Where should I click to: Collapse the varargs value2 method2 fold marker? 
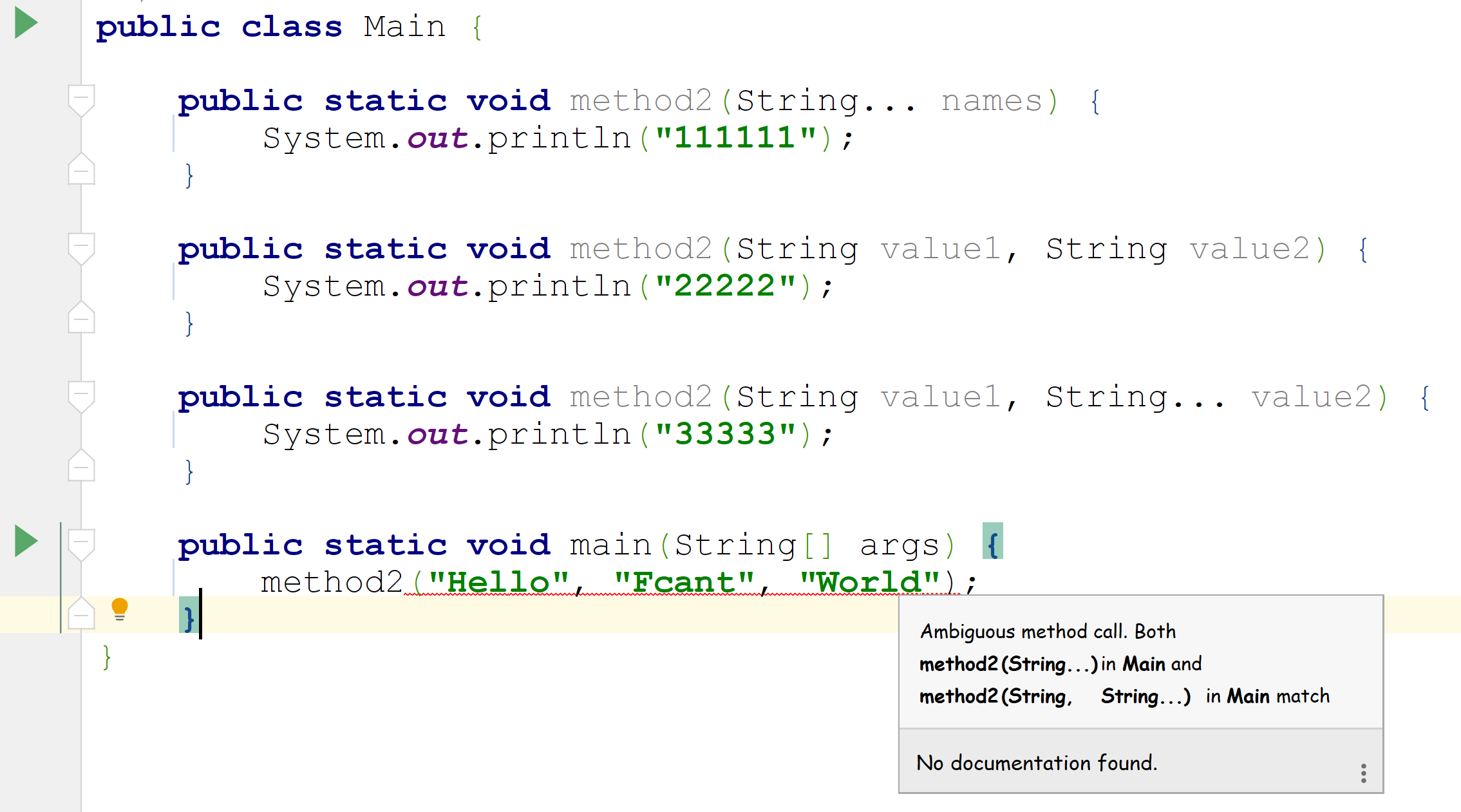point(81,396)
